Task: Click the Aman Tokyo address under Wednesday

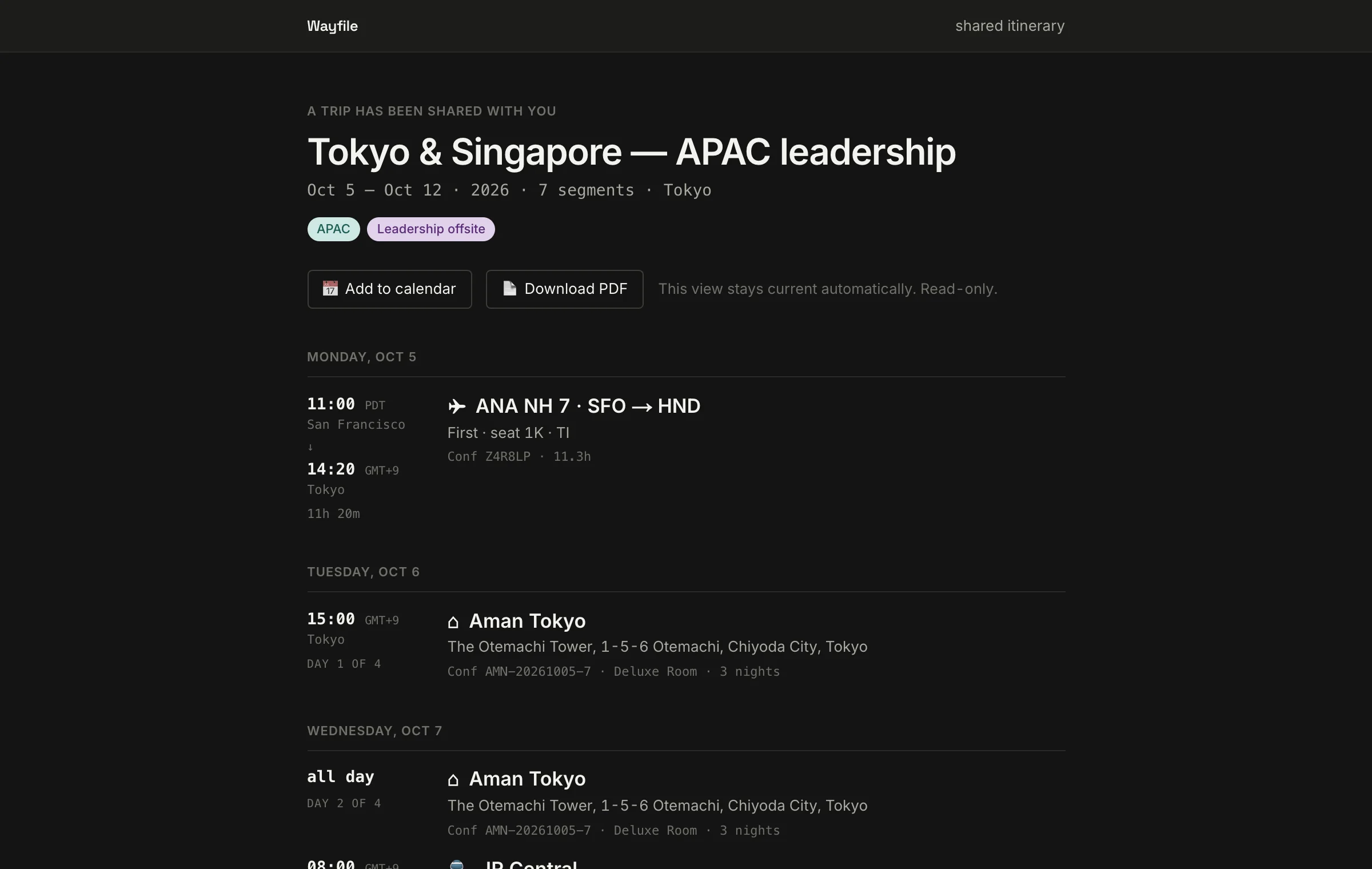Action: click(657, 806)
